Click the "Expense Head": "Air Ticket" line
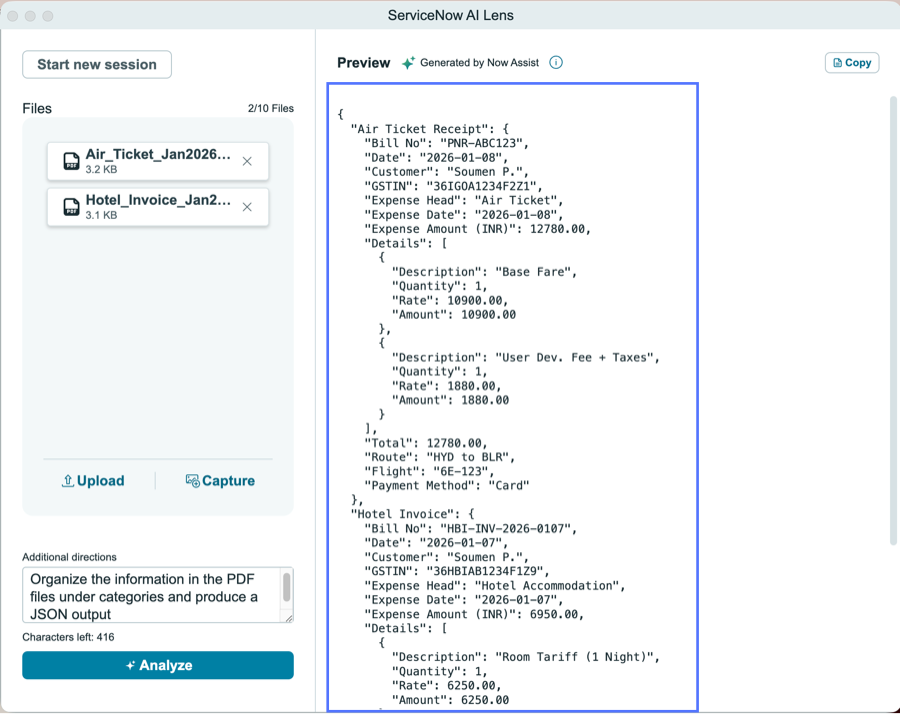Screen dimensions: 900x714 point(464,200)
